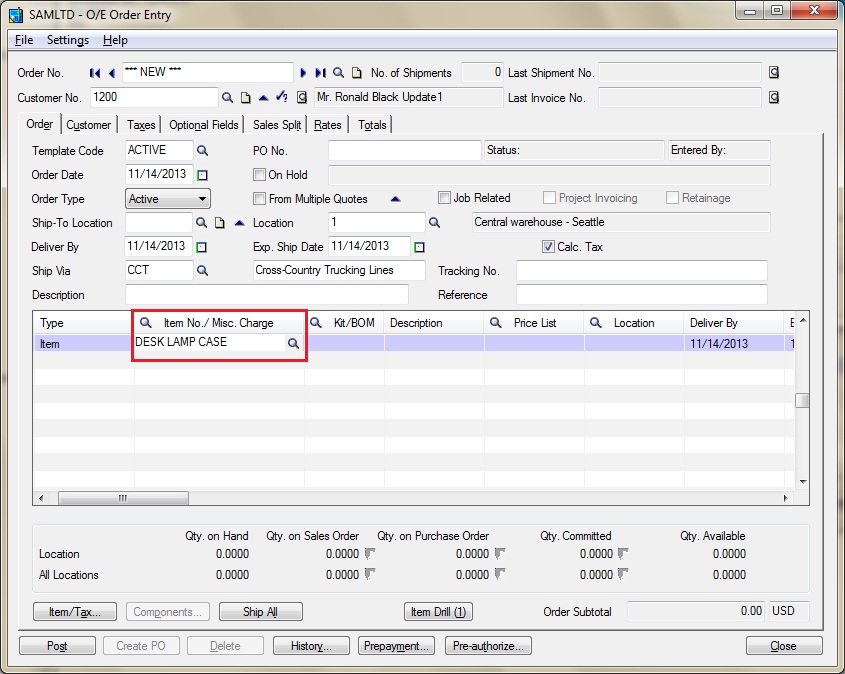Click finder in DESK LAMP CASE cell
Viewport: 845px width, 674px height.
293,343
